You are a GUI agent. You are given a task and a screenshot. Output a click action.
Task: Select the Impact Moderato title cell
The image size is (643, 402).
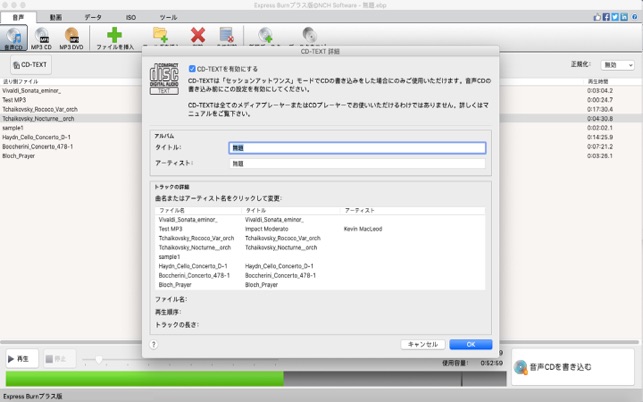pyautogui.click(x=267, y=229)
